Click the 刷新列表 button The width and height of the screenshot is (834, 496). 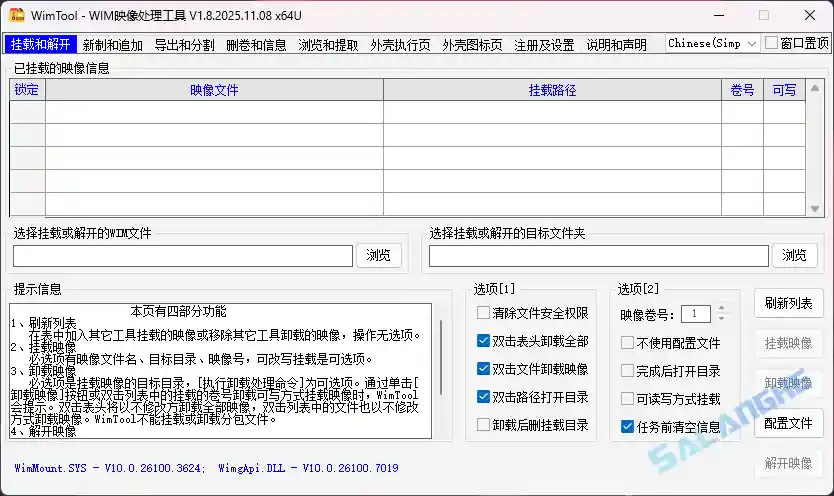pos(788,304)
